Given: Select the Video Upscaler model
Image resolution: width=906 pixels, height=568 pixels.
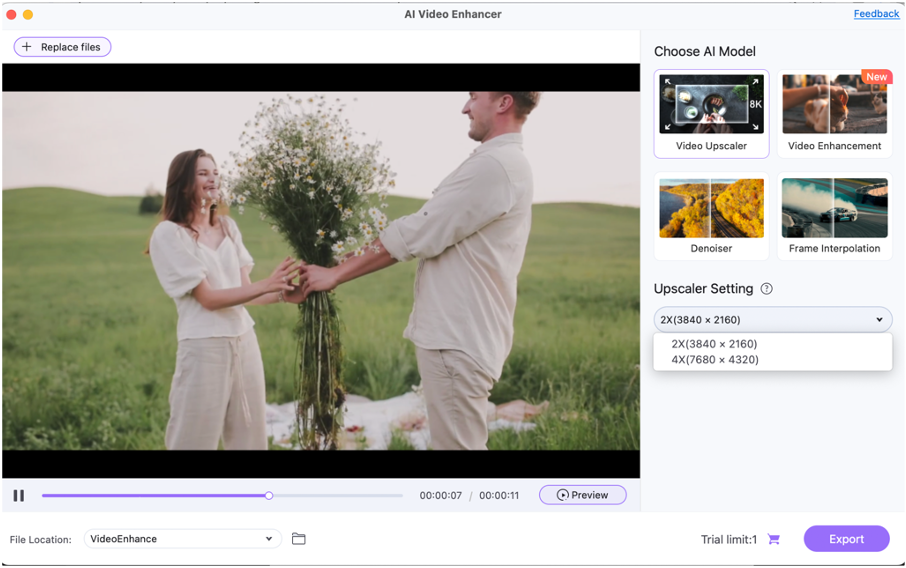Looking at the screenshot, I should [711, 114].
